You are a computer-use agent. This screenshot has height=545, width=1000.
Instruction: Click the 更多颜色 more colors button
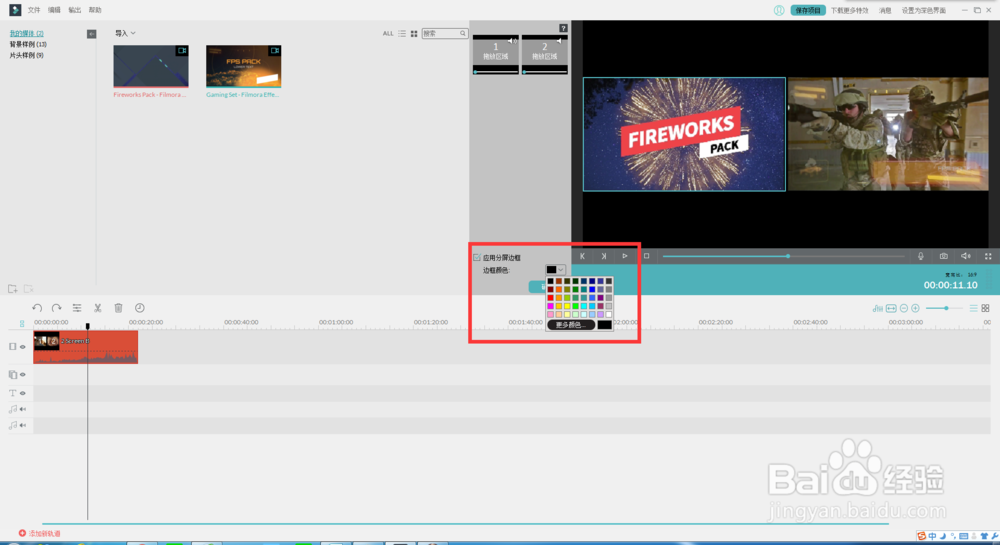tap(571, 325)
